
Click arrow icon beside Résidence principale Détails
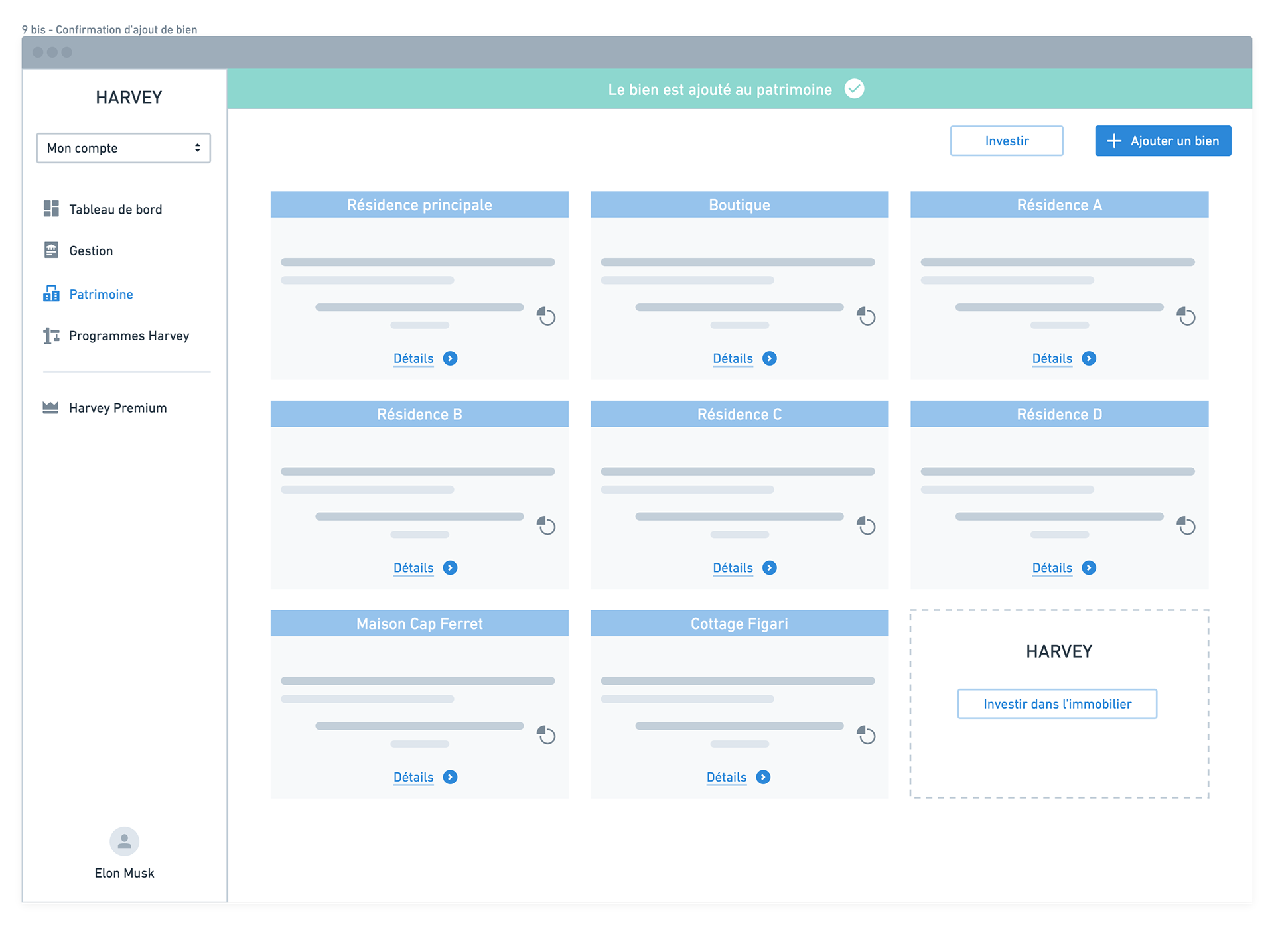tap(450, 358)
